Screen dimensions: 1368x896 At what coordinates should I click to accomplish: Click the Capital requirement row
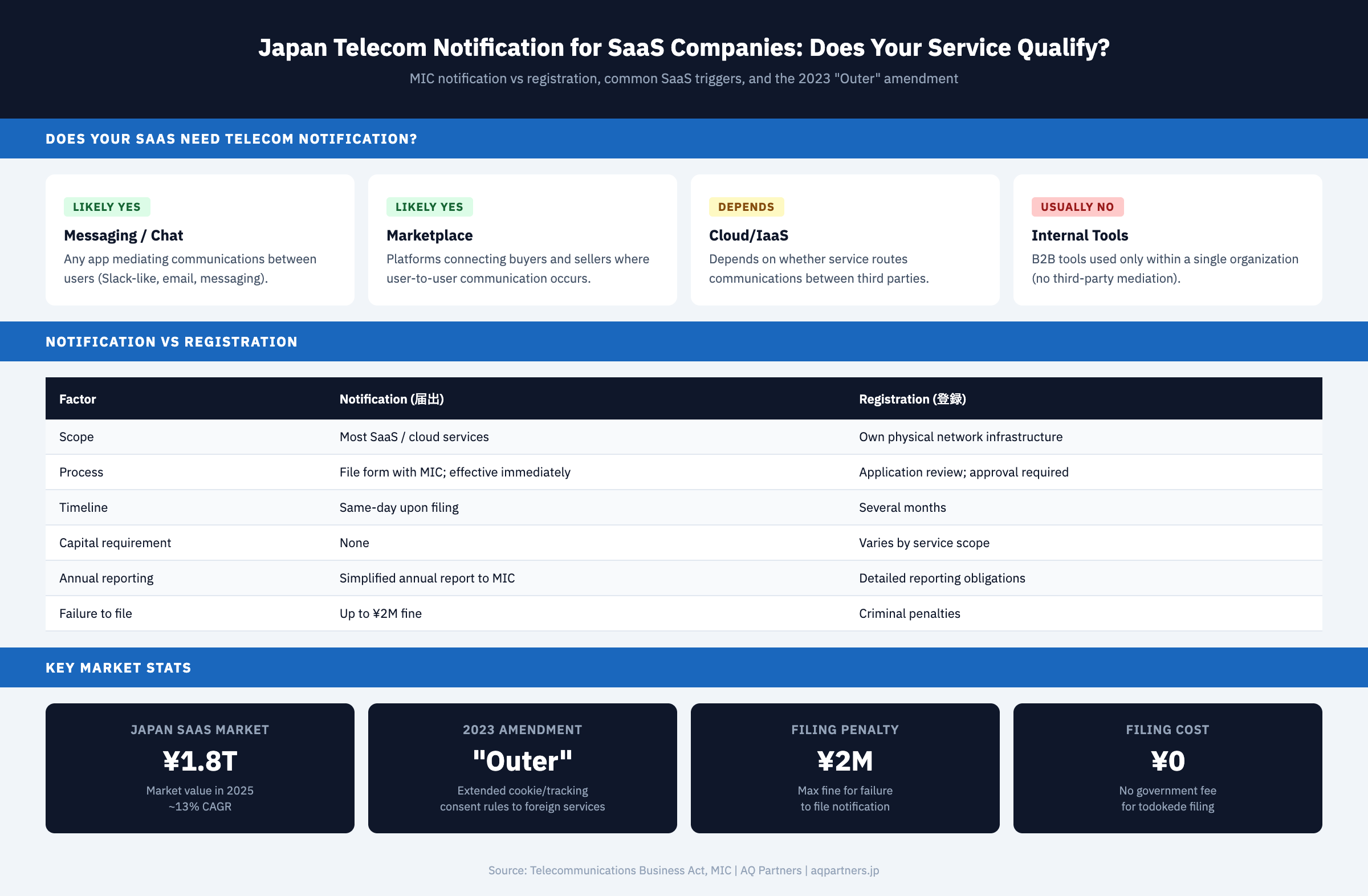click(684, 543)
